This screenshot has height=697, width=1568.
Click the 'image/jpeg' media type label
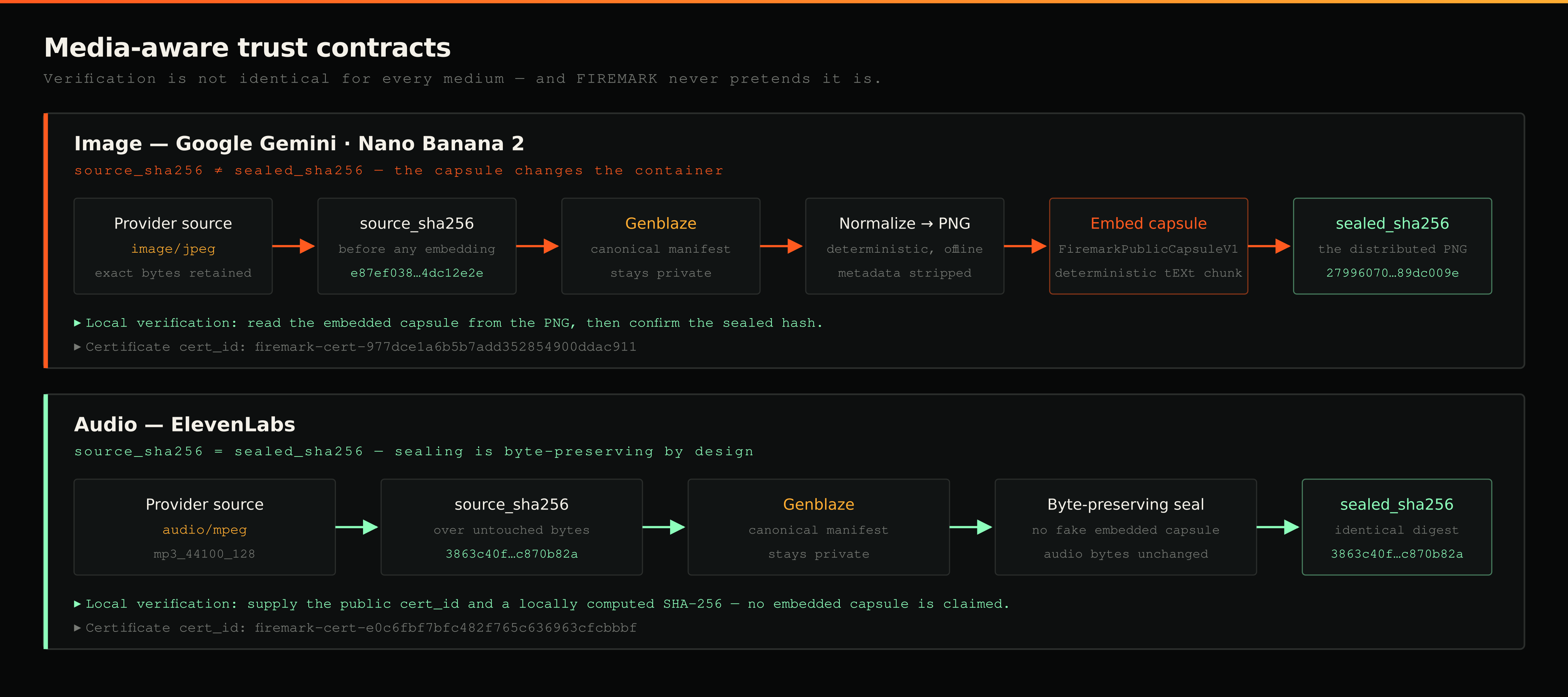click(173, 249)
